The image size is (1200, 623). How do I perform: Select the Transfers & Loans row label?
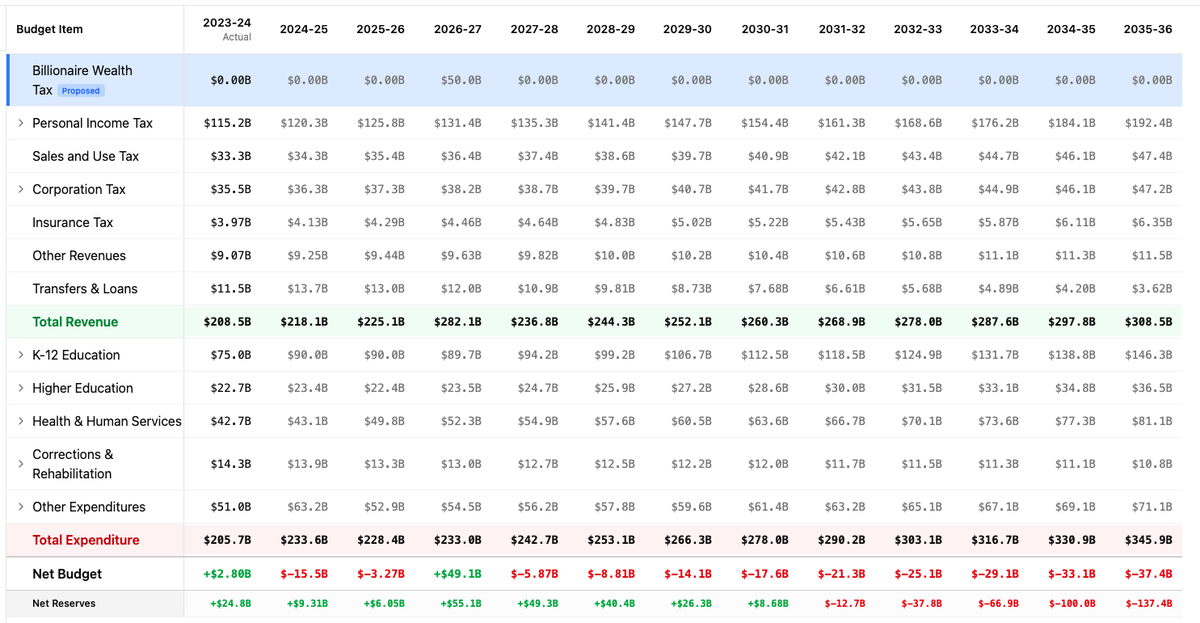[85, 288]
